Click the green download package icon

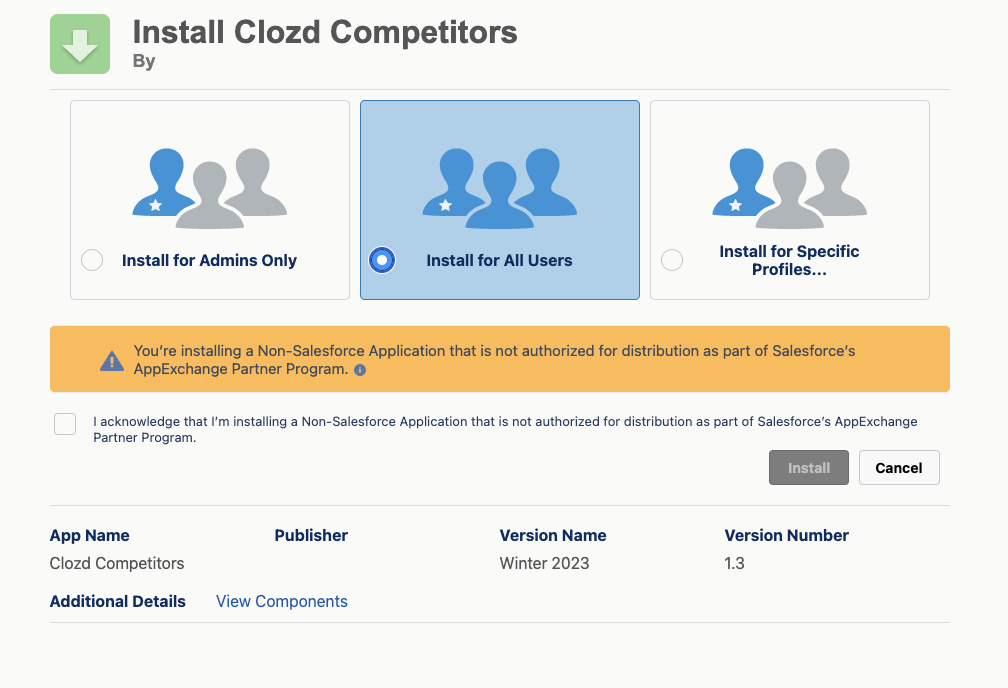coord(80,44)
